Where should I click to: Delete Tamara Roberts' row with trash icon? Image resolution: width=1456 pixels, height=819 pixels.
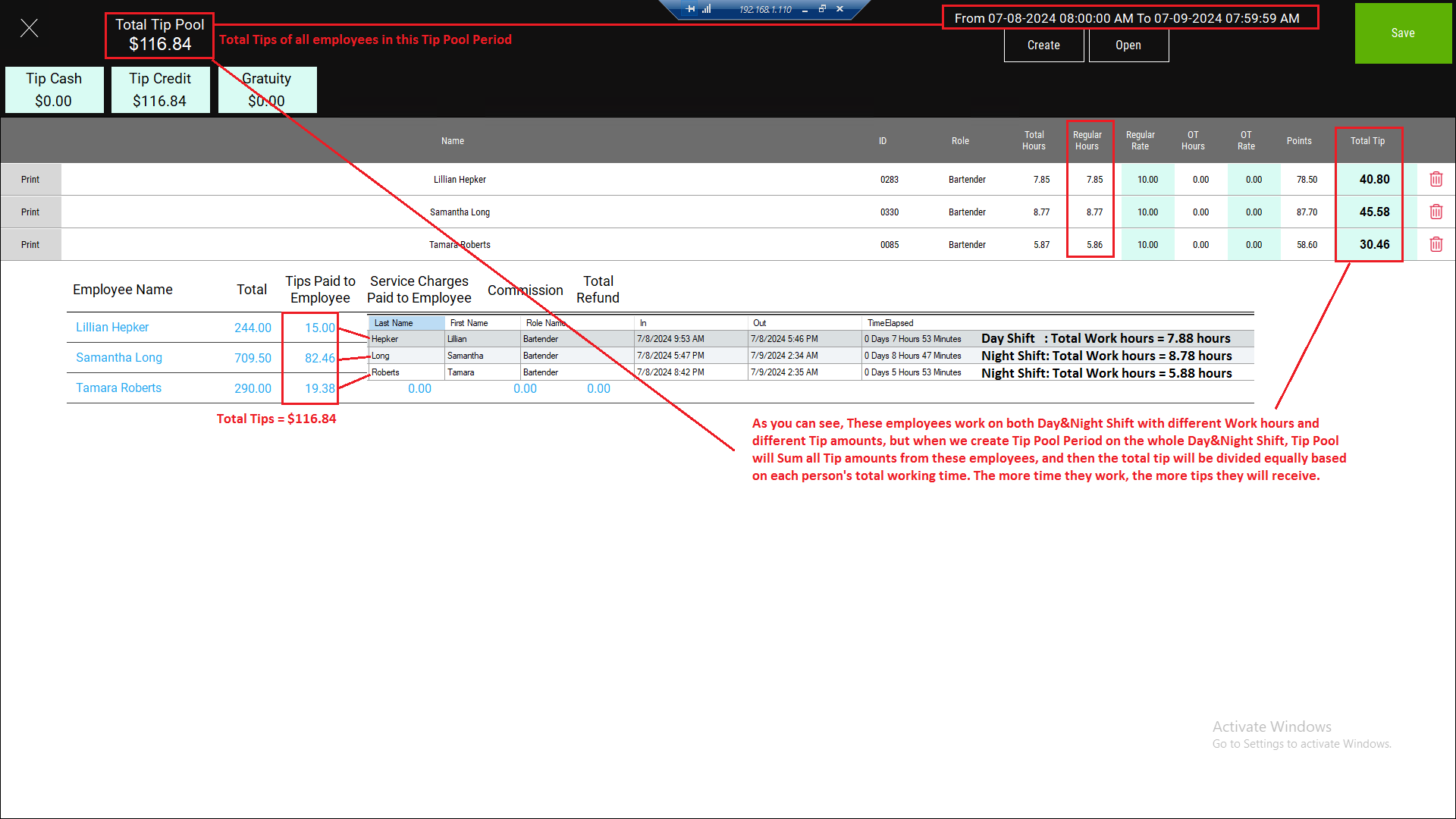coord(1436,245)
